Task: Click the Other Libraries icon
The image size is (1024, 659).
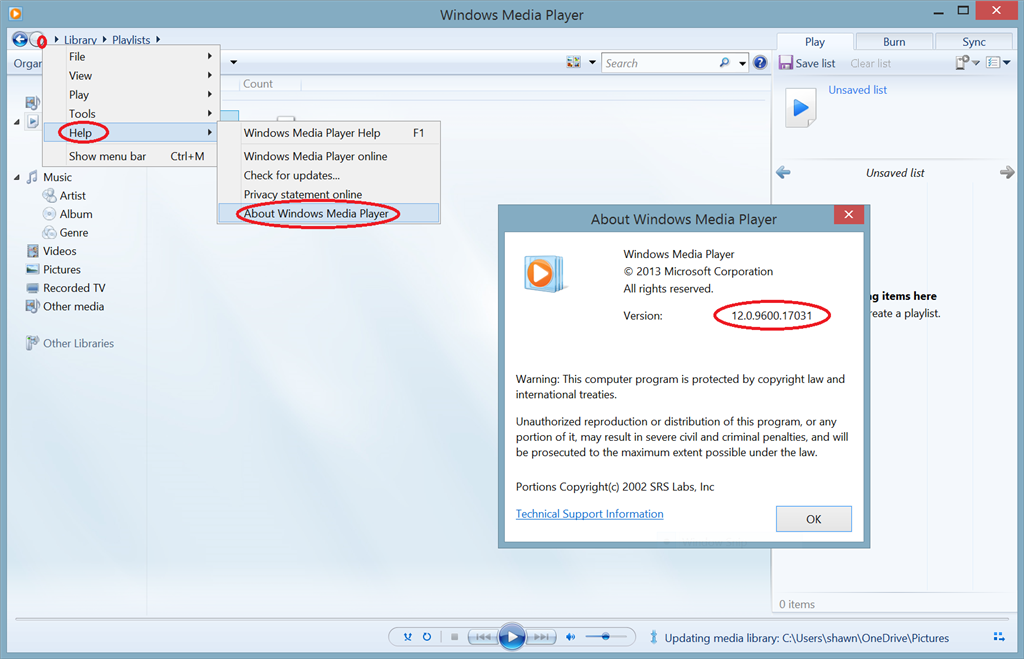Action: pyautogui.click(x=33, y=343)
